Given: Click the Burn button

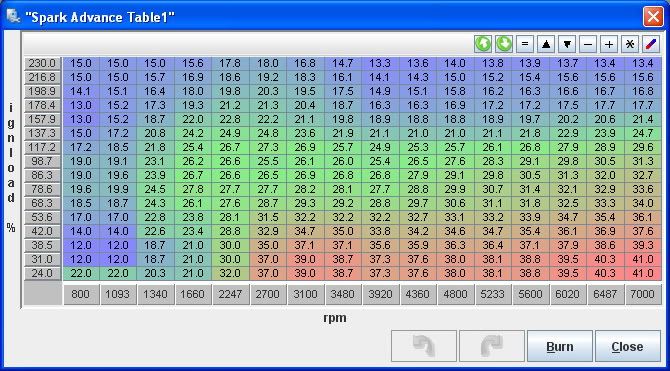Looking at the screenshot, I should click(x=560, y=346).
